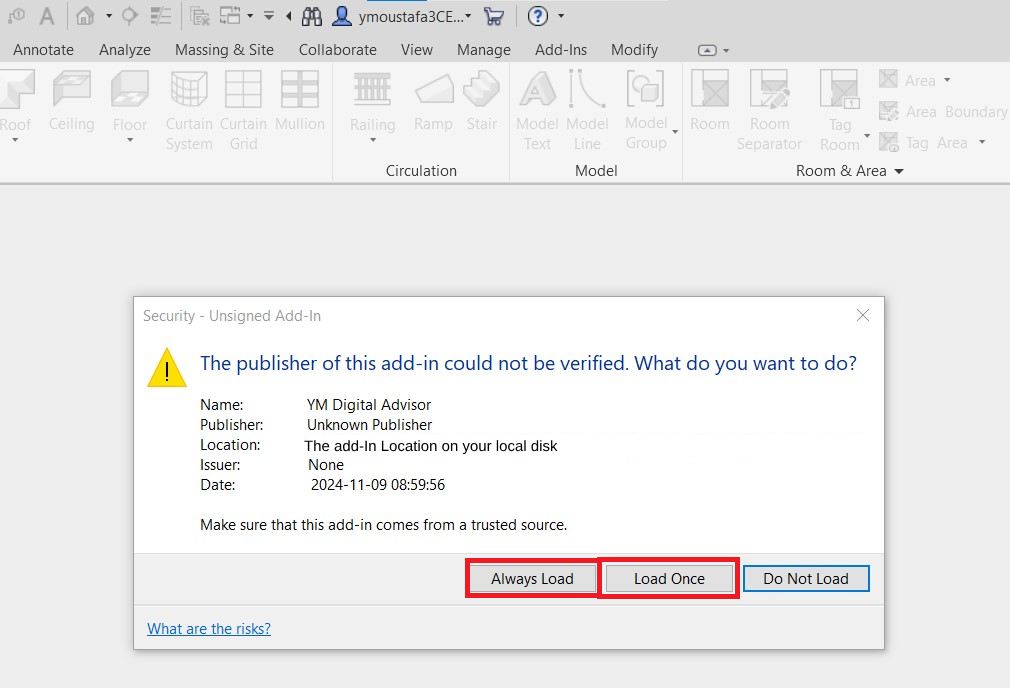Image resolution: width=1010 pixels, height=688 pixels.
Task: Click the Unknown Publisher text
Action: coord(369,425)
